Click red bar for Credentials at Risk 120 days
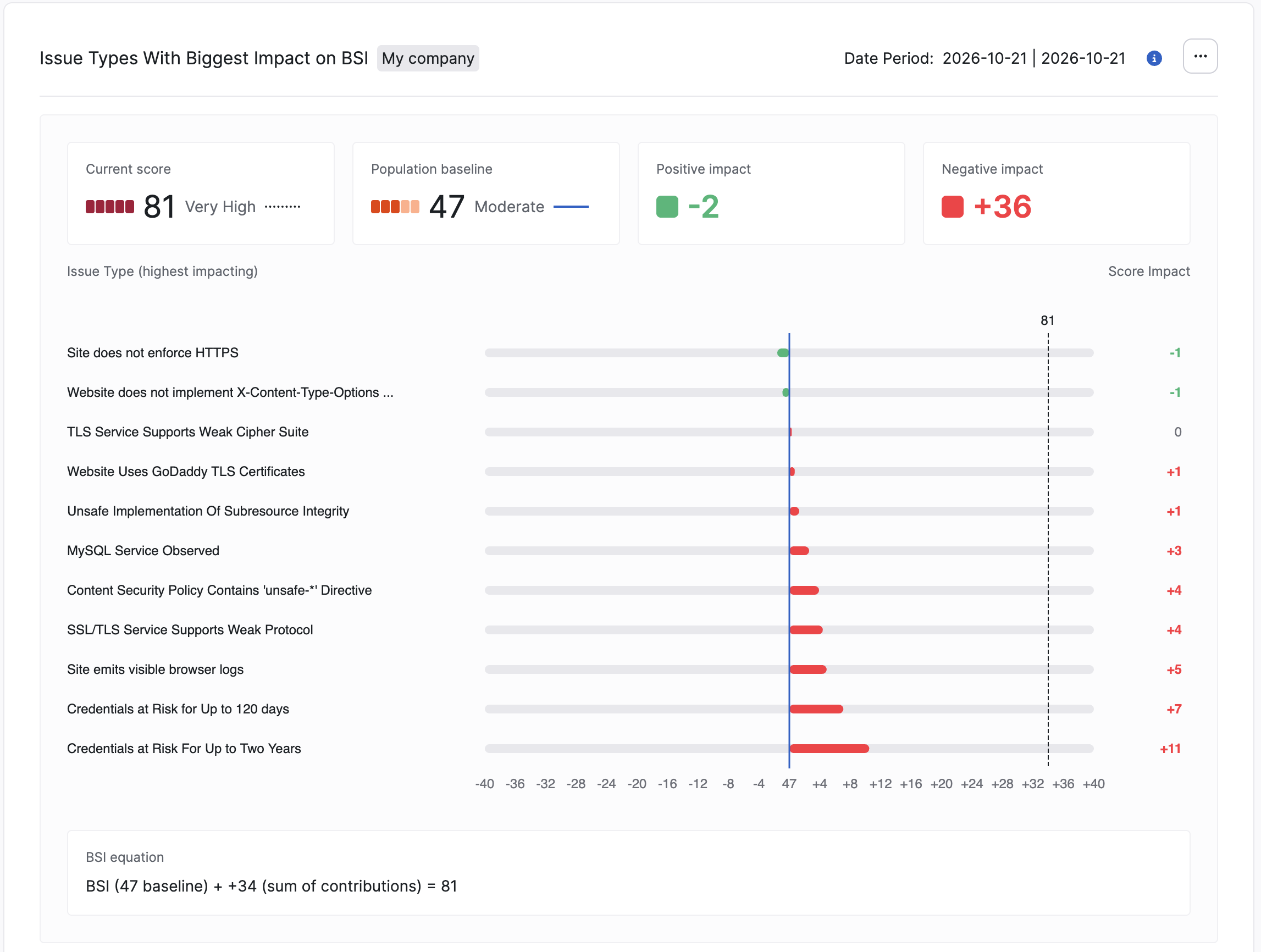This screenshot has width=1261, height=952. point(816,709)
